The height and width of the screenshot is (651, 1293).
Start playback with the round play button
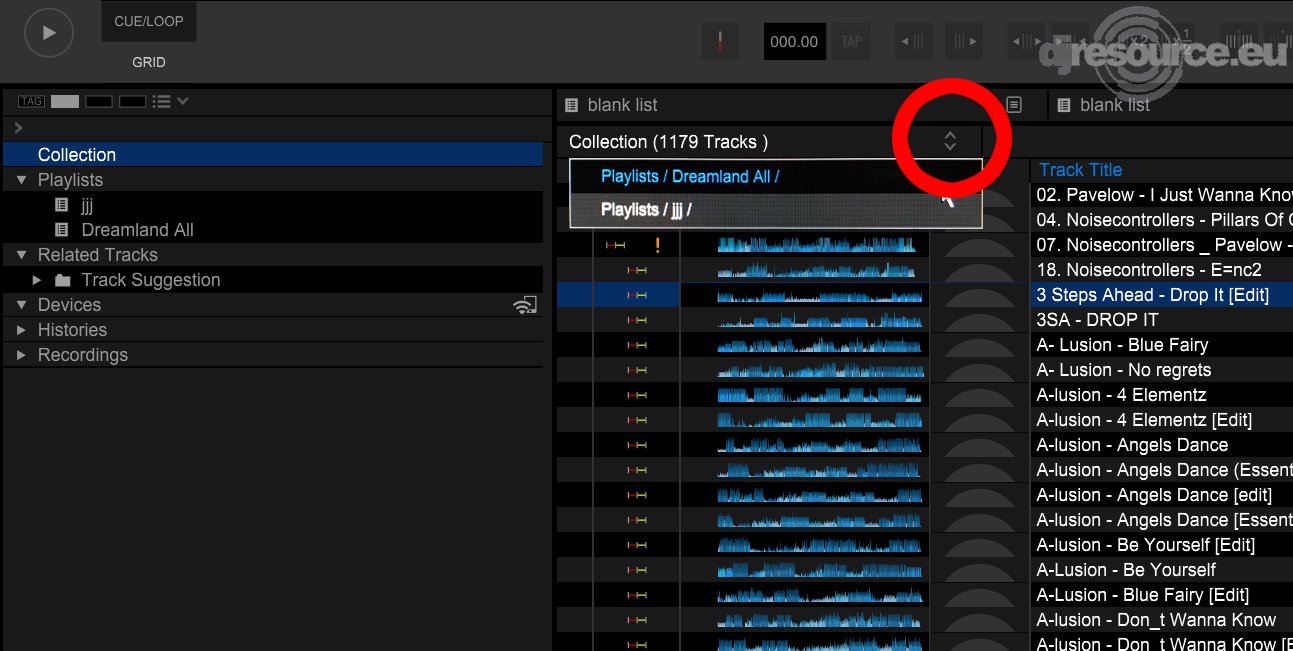point(48,33)
